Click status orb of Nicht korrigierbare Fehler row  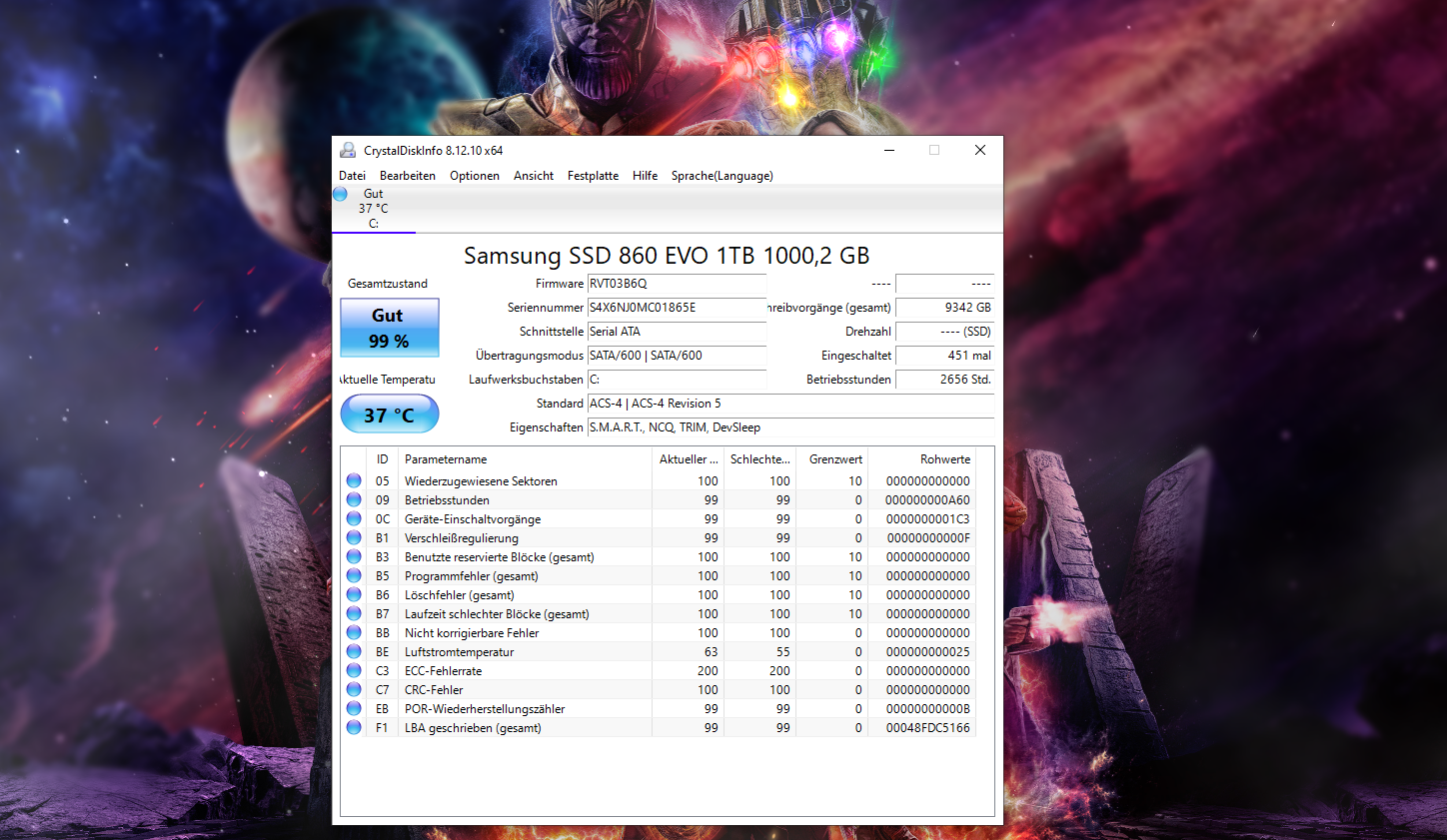(x=354, y=632)
